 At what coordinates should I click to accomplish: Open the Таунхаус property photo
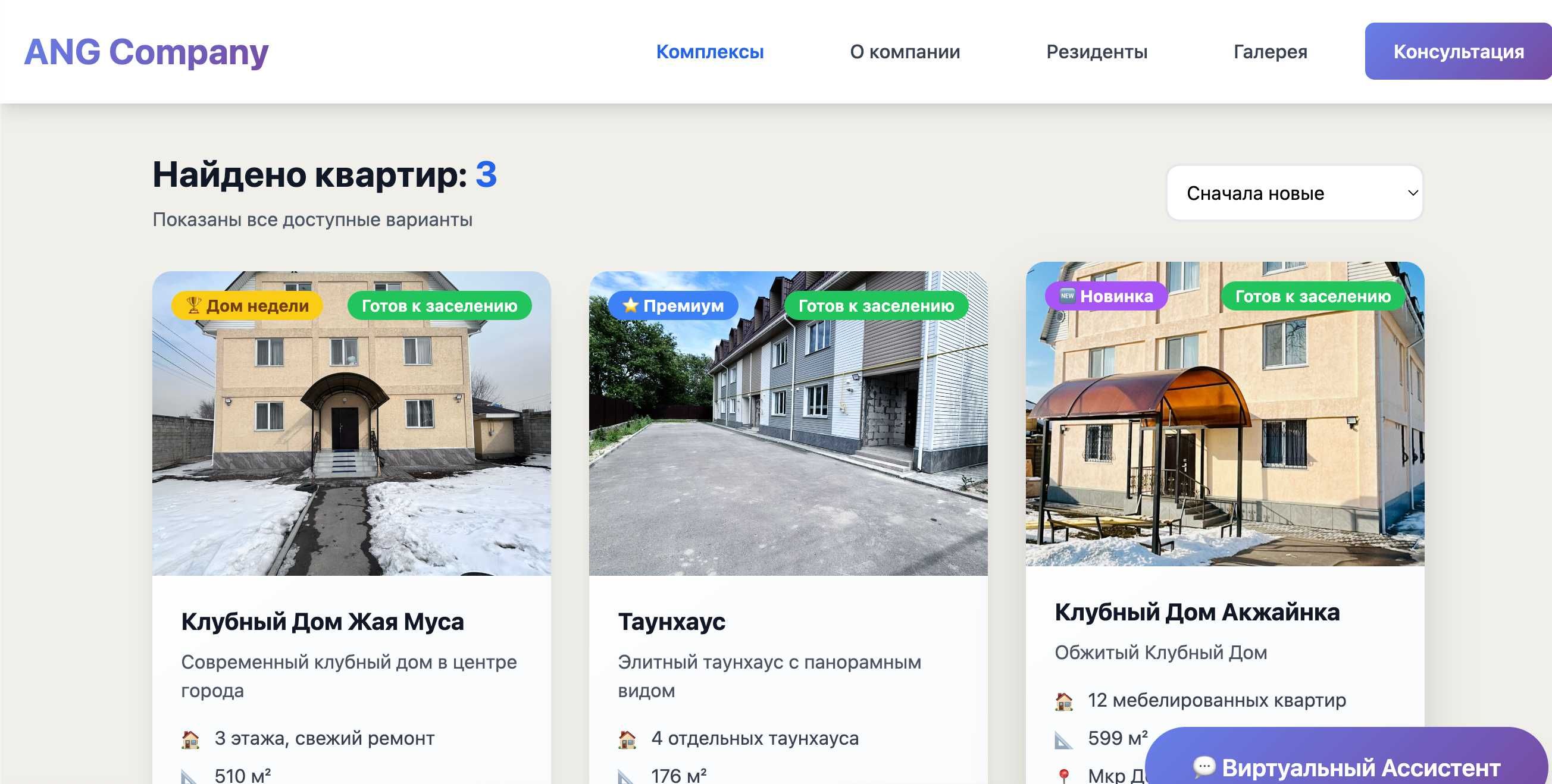788,424
